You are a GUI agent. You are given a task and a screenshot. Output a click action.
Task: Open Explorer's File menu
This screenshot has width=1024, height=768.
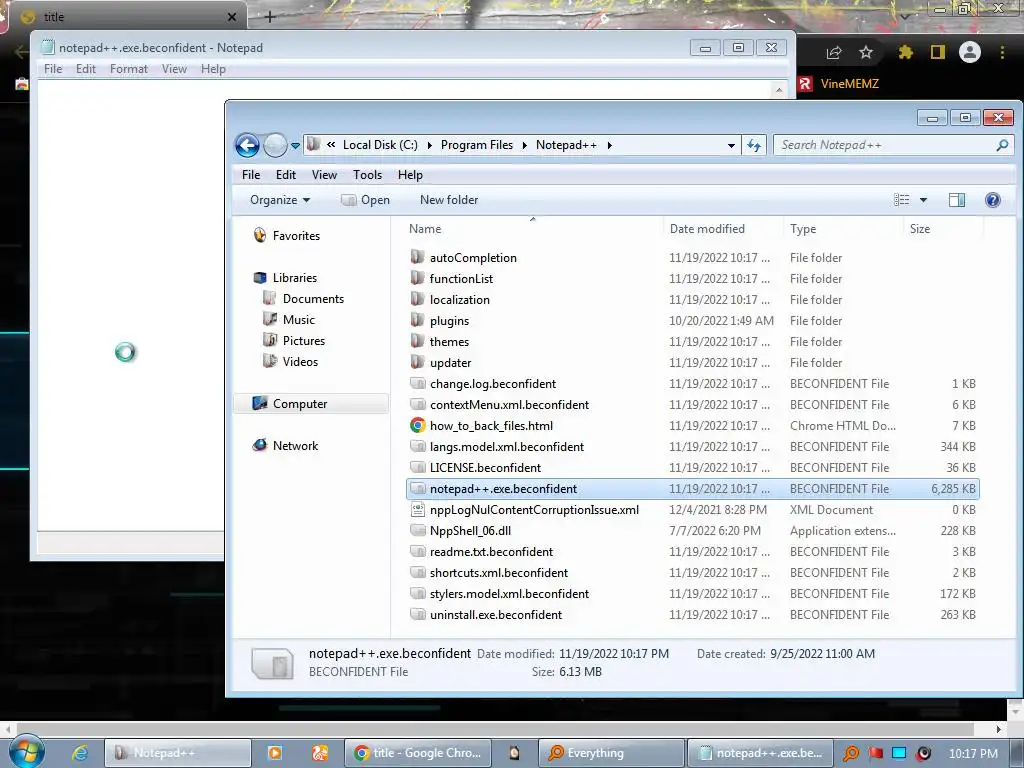coord(251,174)
